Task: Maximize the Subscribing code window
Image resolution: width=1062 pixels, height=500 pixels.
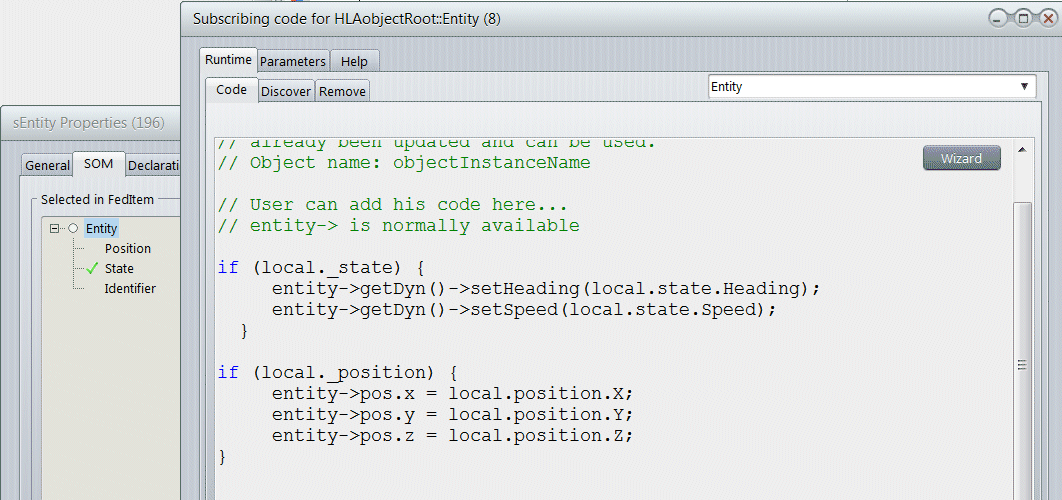Action: click(x=1023, y=18)
